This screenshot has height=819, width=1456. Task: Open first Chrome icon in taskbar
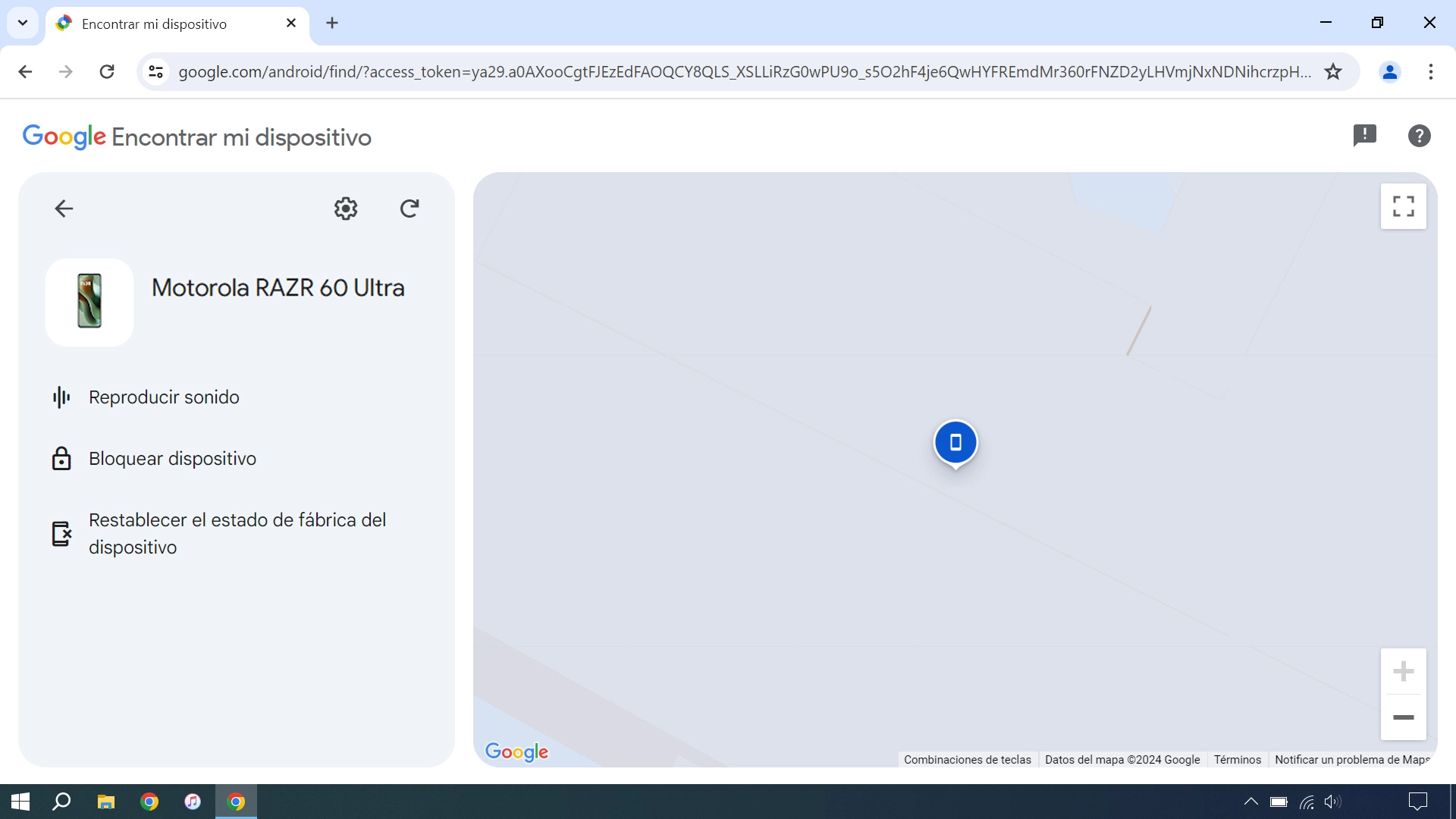(x=149, y=802)
